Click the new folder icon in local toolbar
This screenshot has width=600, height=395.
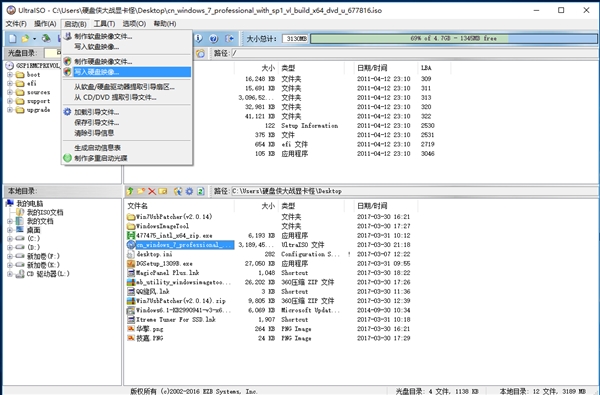pyautogui.click(x=141, y=191)
